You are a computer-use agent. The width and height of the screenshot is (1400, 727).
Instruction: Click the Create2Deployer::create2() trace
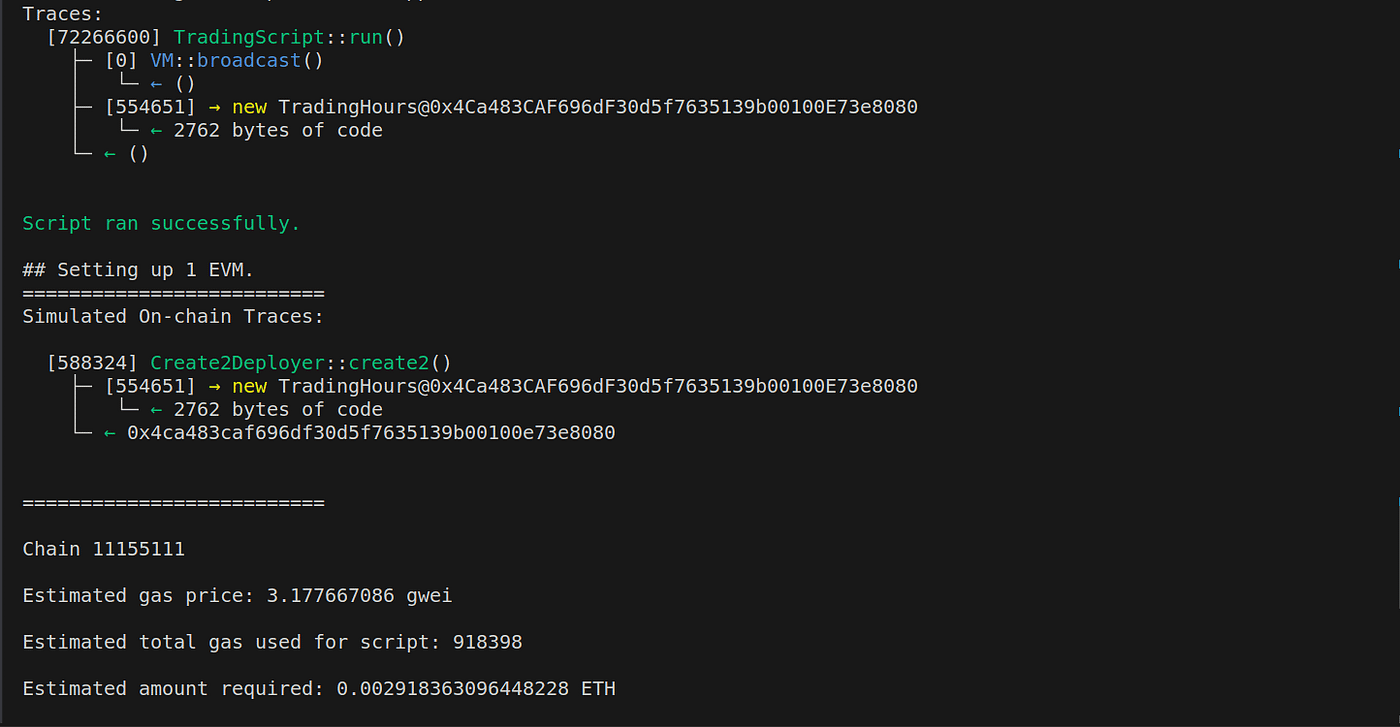[x=301, y=363]
